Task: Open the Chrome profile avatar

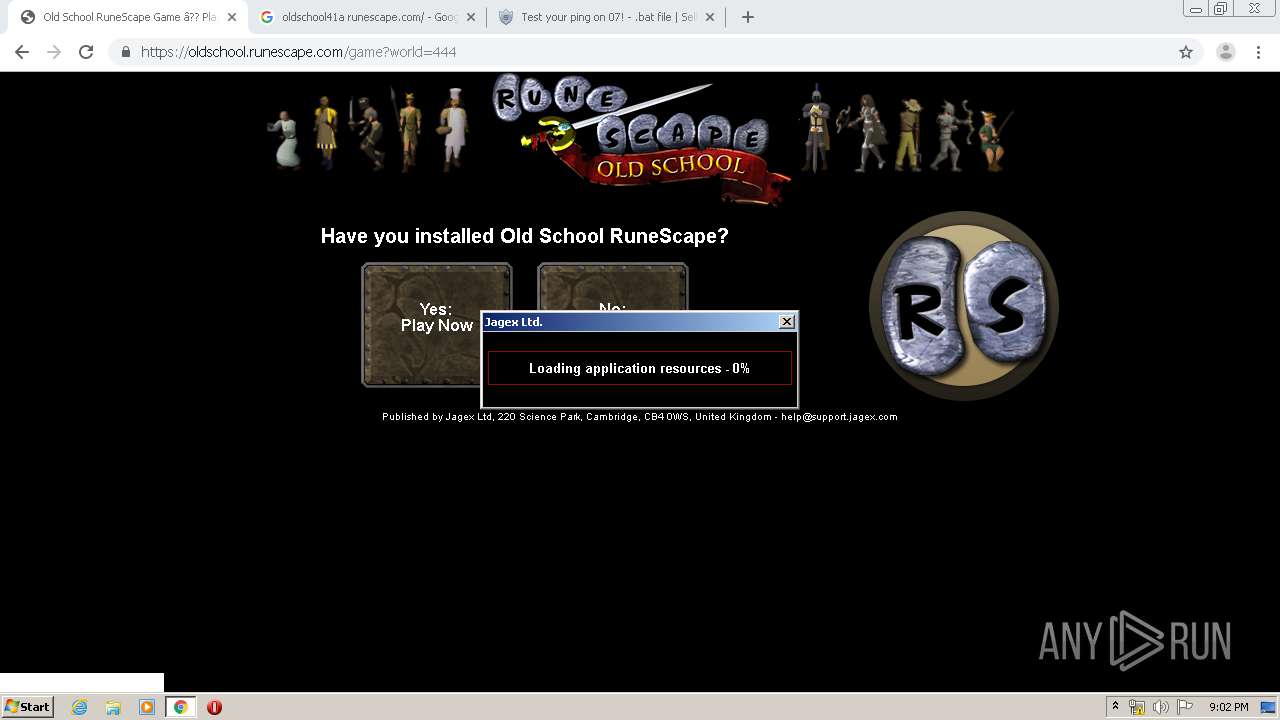Action: 1226,52
